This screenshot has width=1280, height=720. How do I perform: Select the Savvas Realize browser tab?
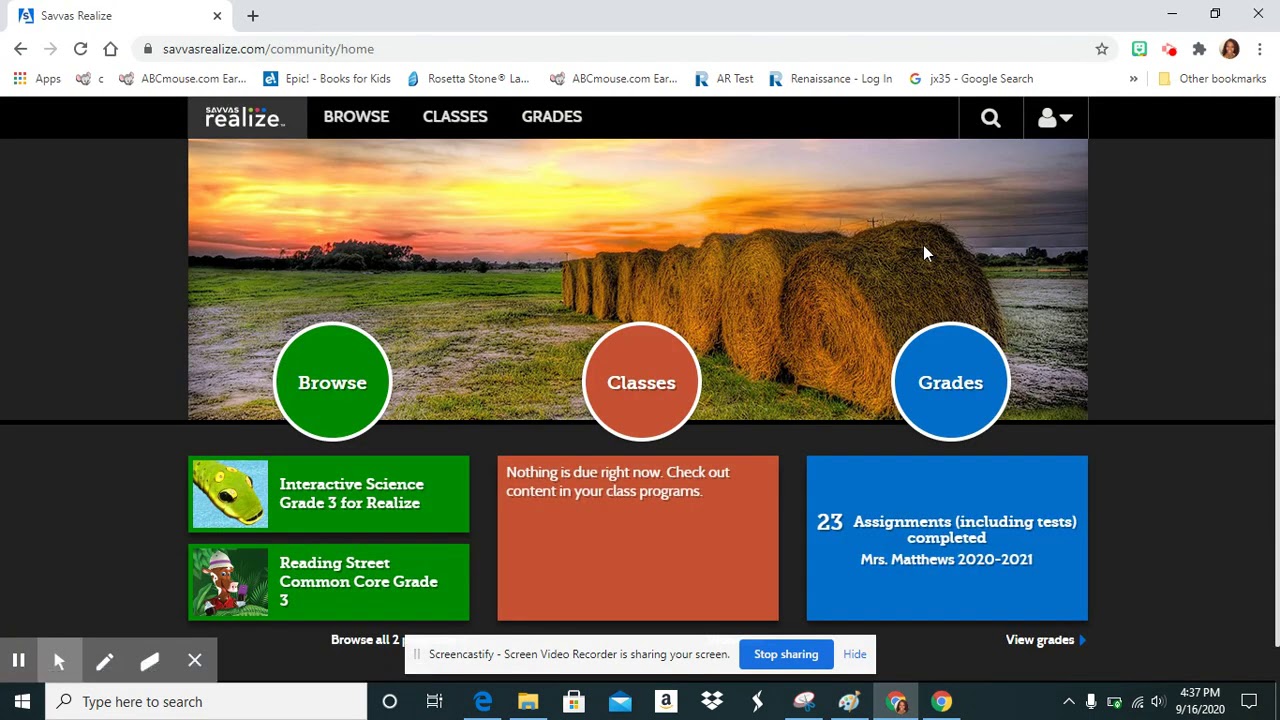coord(120,16)
